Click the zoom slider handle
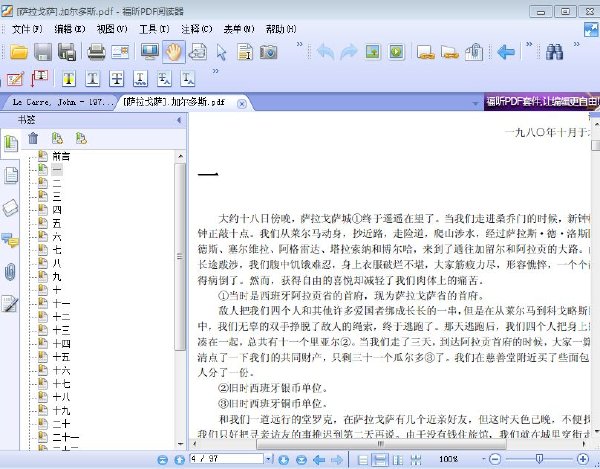Viewport: 600px width, 469px height. click(x=539, y=458)
